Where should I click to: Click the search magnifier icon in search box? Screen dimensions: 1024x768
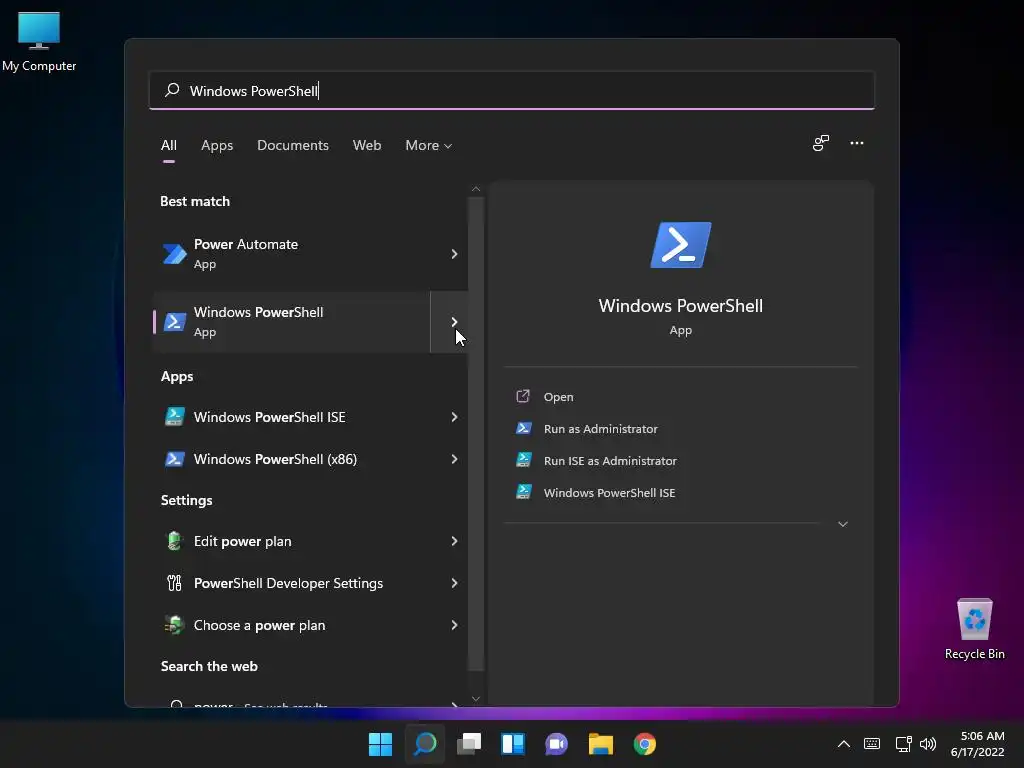172,90
